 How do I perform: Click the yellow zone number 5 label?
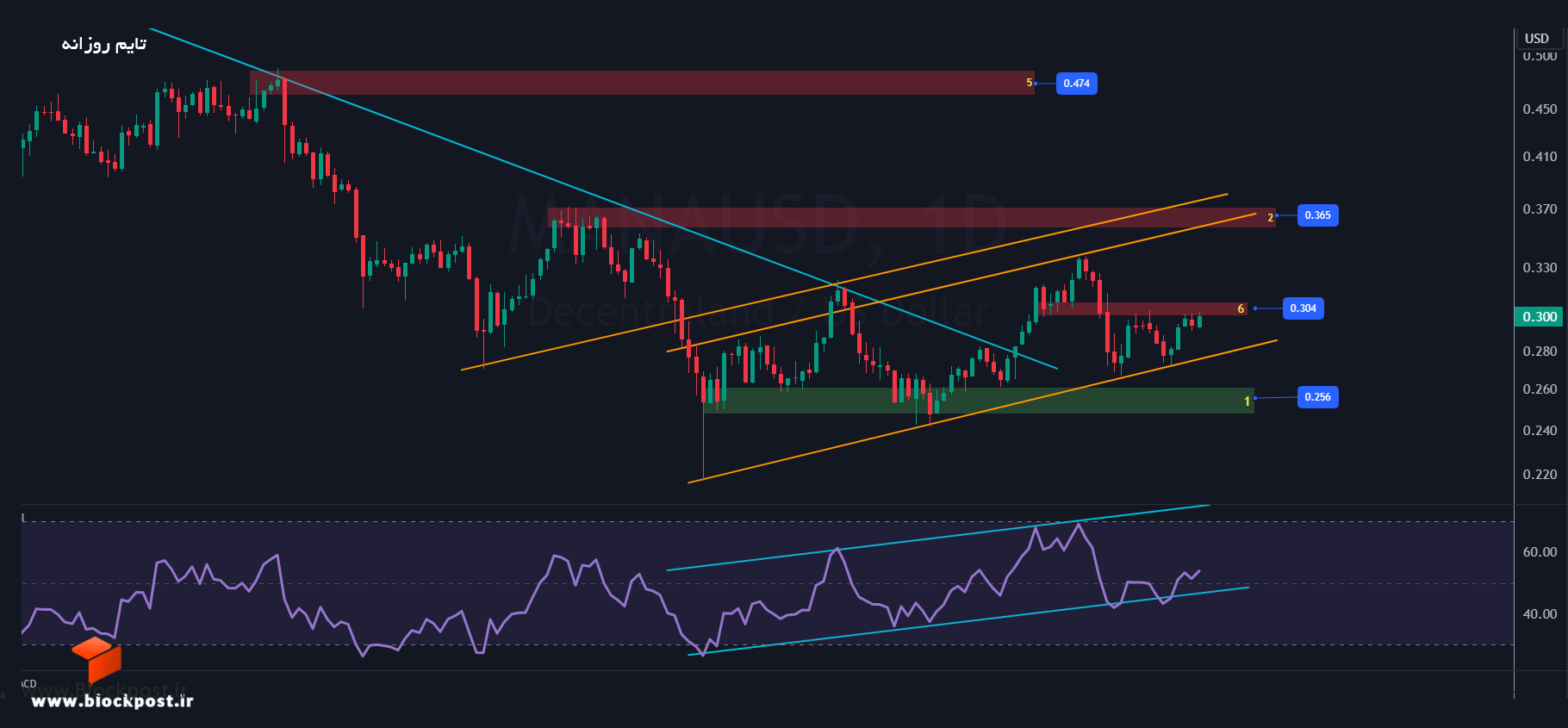[x=1029, y=83]
